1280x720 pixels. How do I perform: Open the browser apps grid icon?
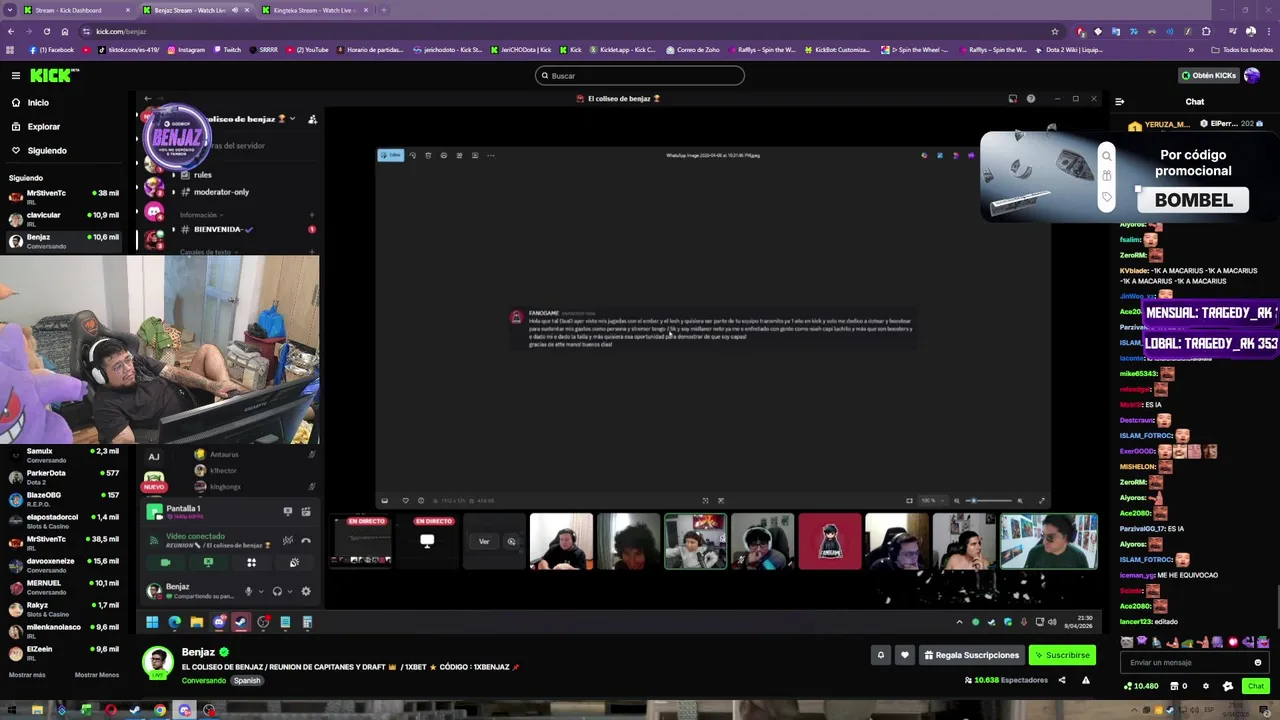(10, 49)
